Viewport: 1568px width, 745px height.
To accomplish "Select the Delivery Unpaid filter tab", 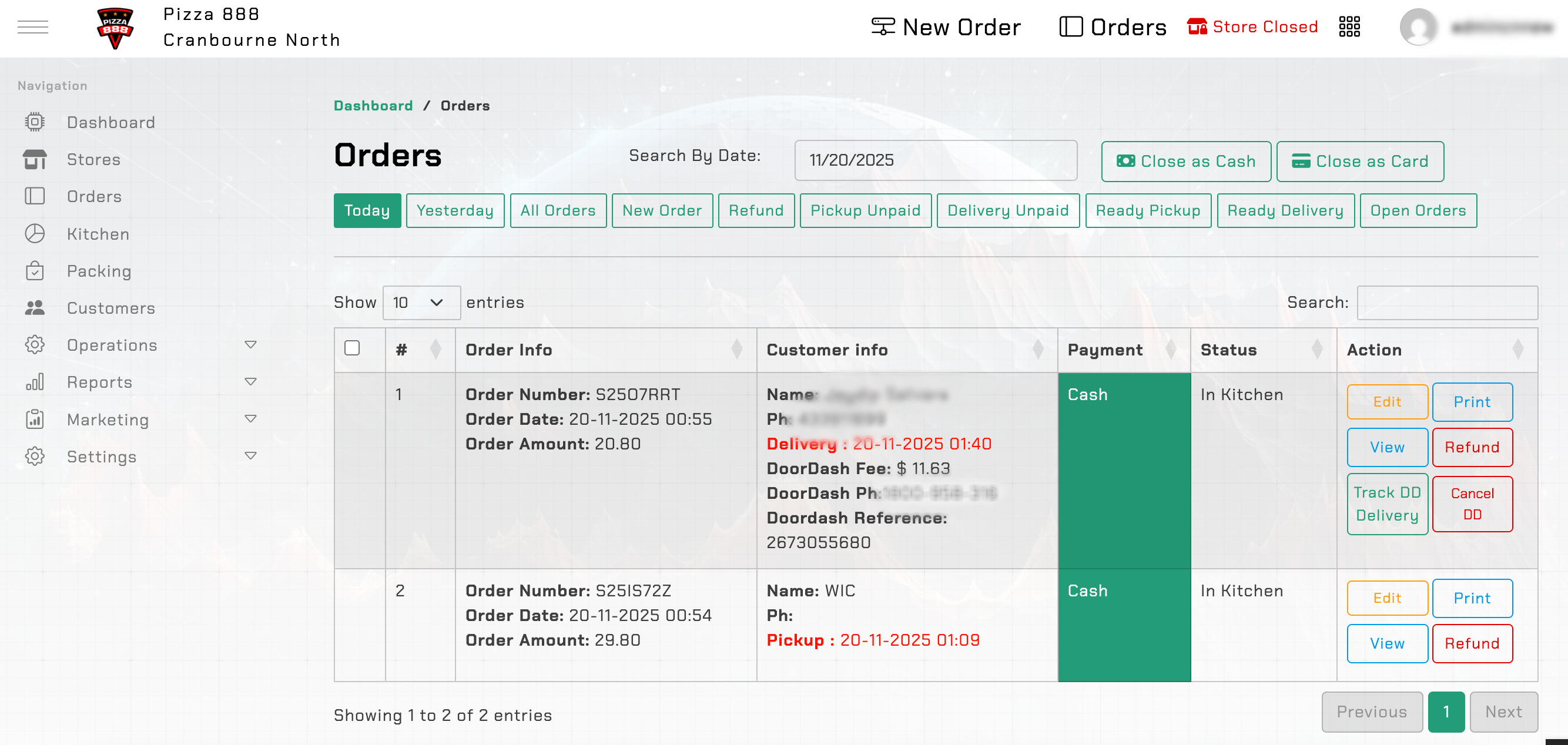I will [x=1007, y=210].
